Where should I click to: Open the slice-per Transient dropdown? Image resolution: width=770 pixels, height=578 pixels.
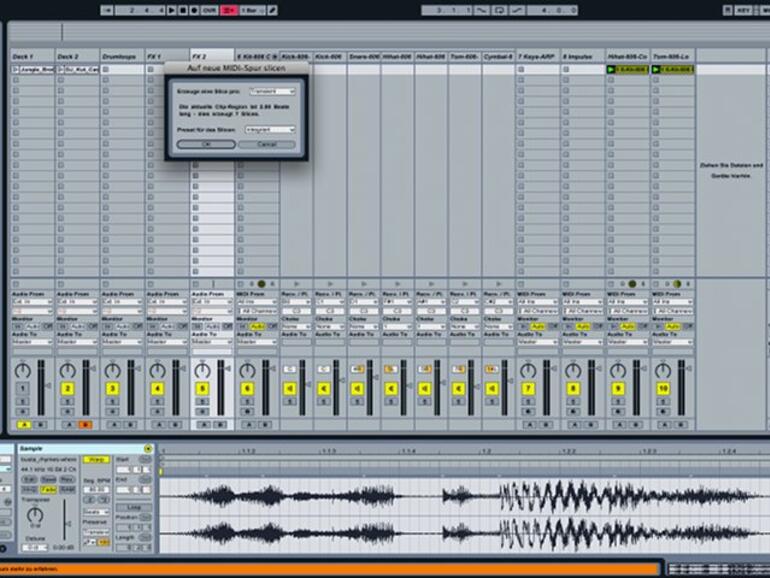271,91
